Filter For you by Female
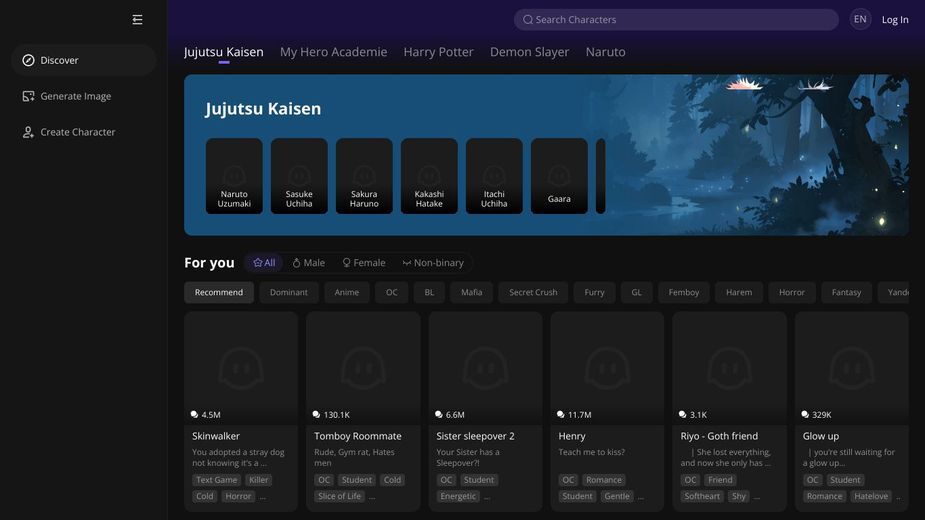Viewport: 925px width, 520px height. tap(364, 263)
